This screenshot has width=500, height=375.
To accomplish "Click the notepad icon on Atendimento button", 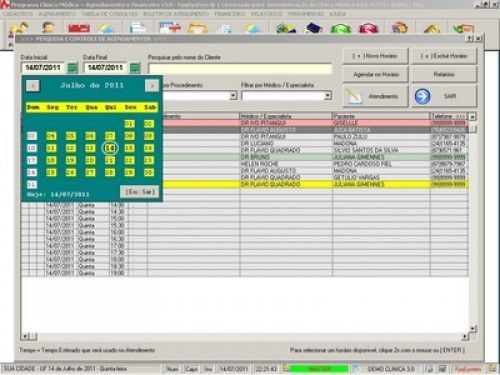I will pos(353,97).
